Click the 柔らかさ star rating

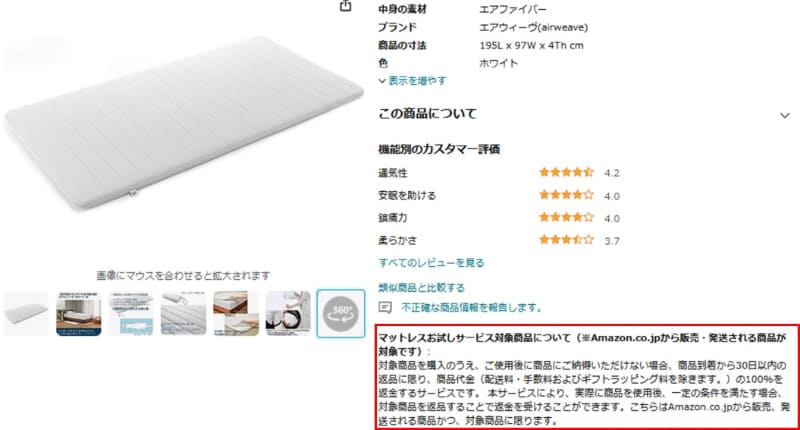click(x=566, y=240)
